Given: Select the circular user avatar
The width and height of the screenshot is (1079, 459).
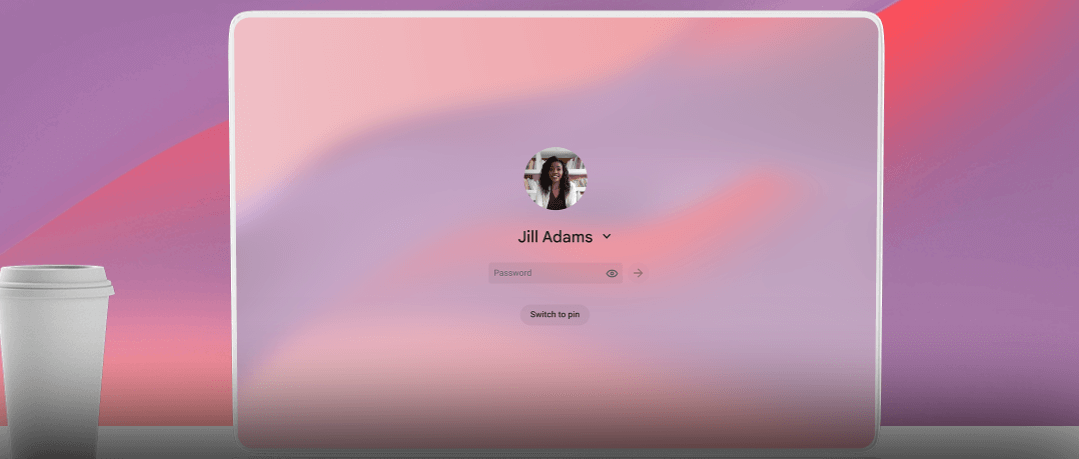Looking at the screenshot, I should 555,179.
